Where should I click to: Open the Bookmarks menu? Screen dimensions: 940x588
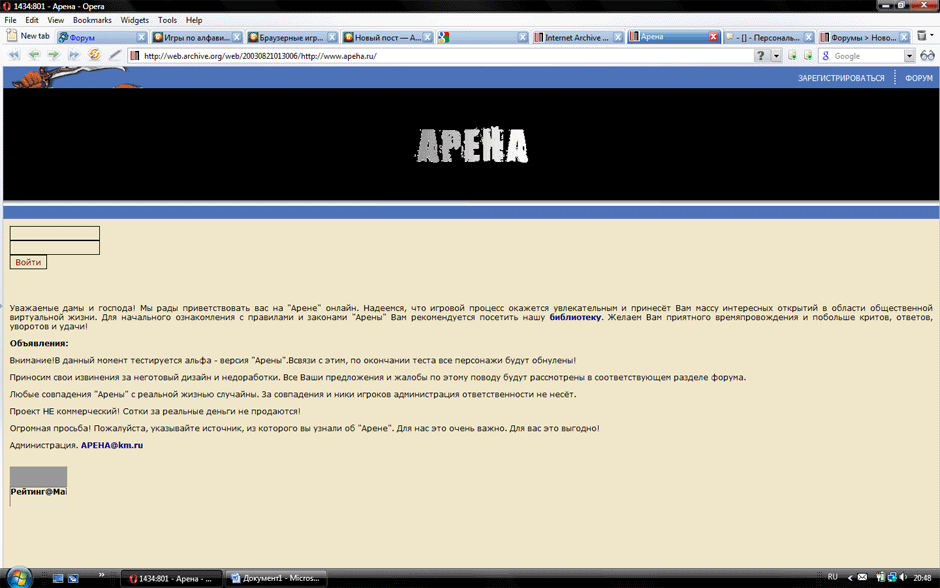[92, 20]
